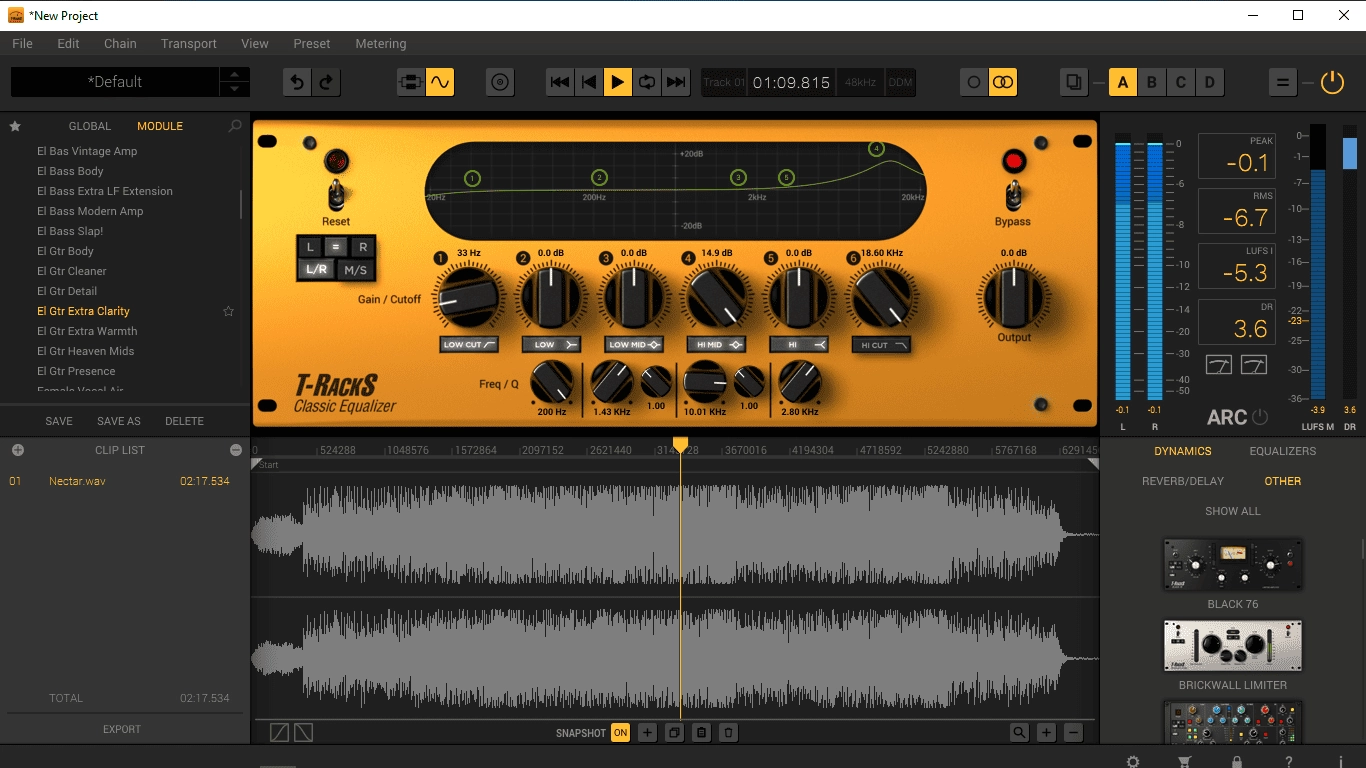The image size is (1366, 768).
Task: Toggle the global power button
Action: click(1332, 82)
